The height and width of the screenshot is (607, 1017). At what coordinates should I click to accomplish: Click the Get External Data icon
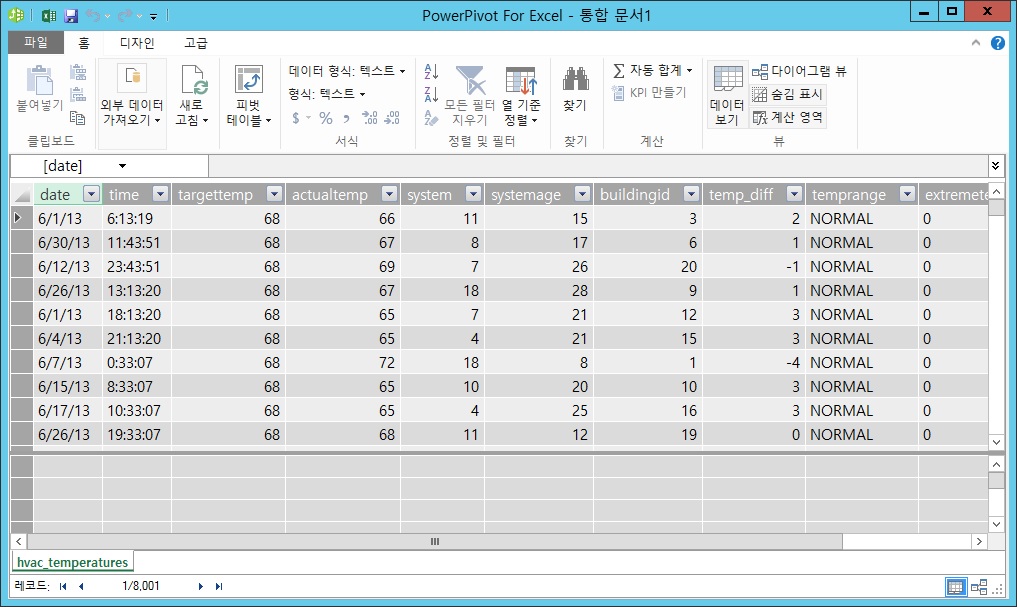(x=132, y=78)
